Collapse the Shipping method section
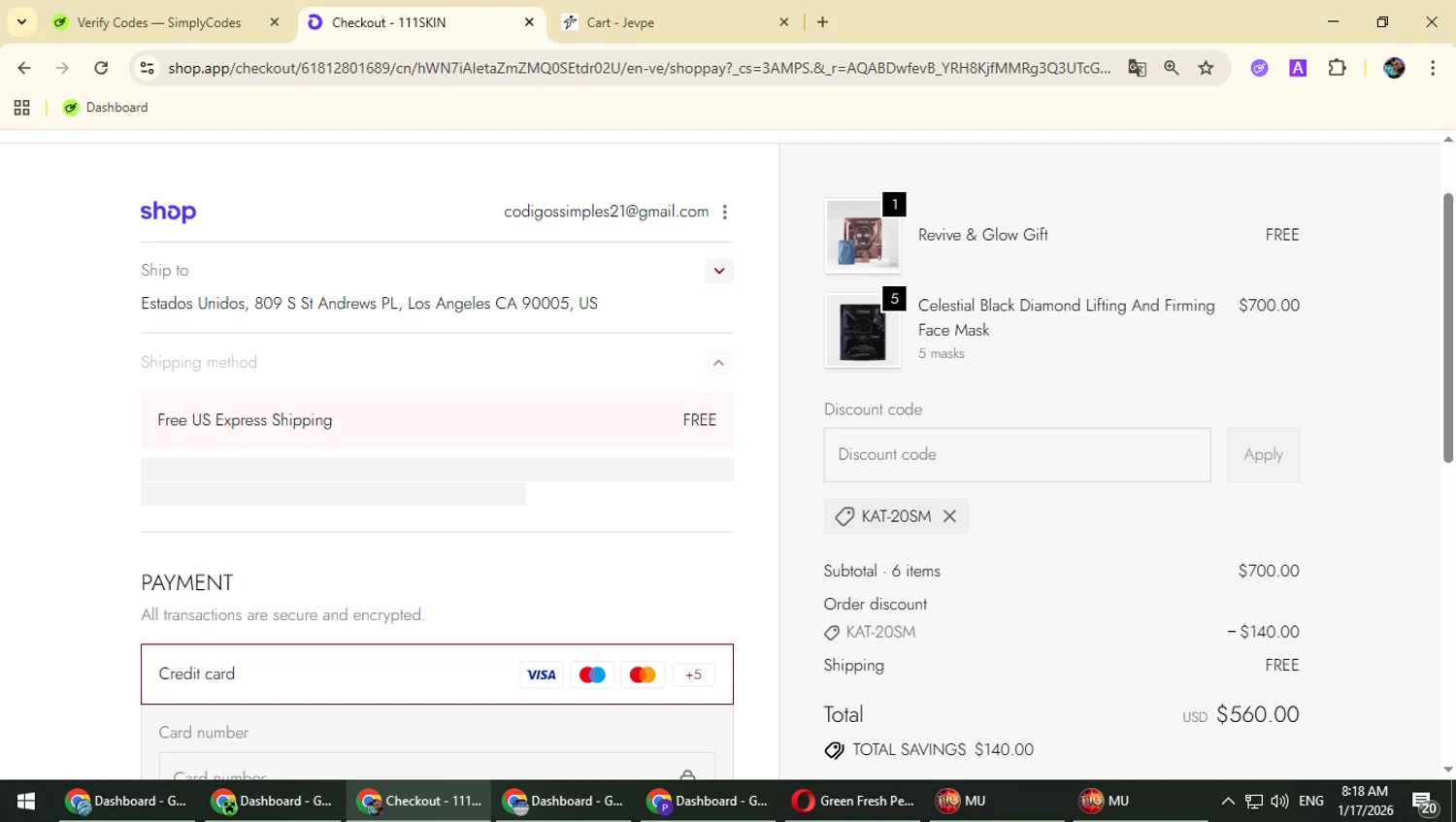 pos(718,363)
